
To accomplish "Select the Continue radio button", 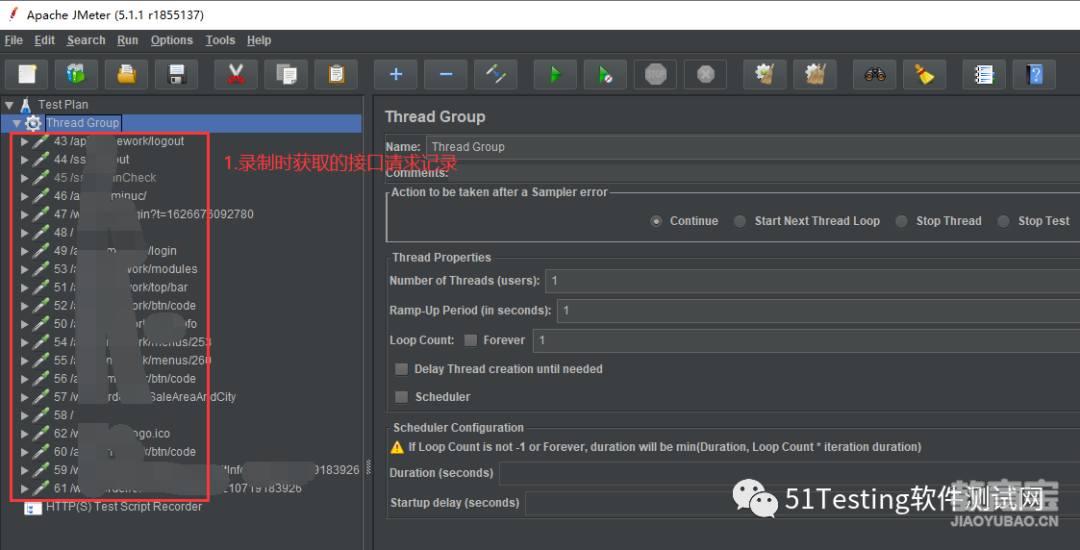I will tap(656, 221).
